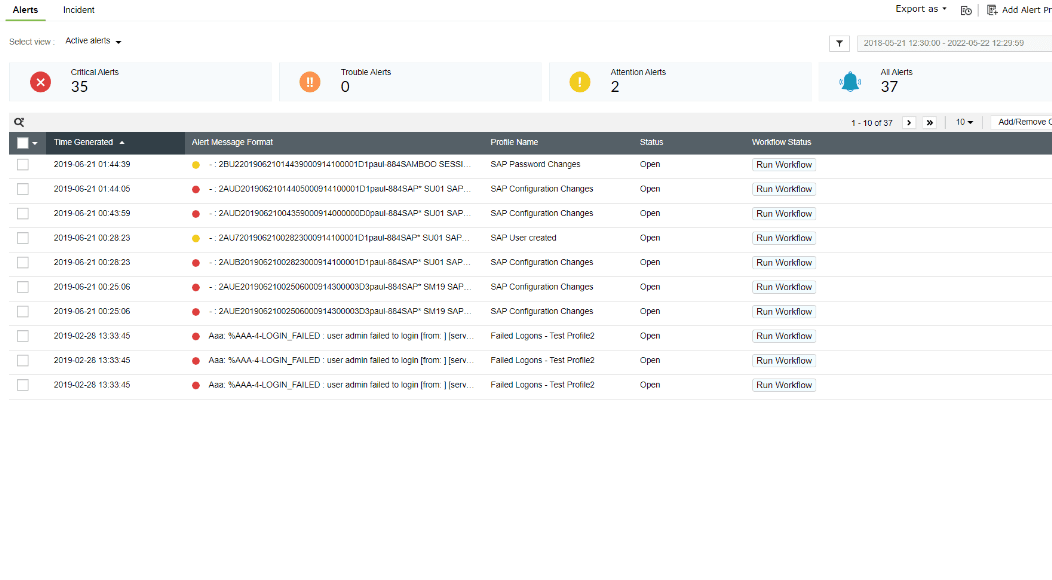The width and height of the screenshot is (1052, 580).
Task: Click 1 - 10 of 37 pagination text
Action: click(872, 123)
